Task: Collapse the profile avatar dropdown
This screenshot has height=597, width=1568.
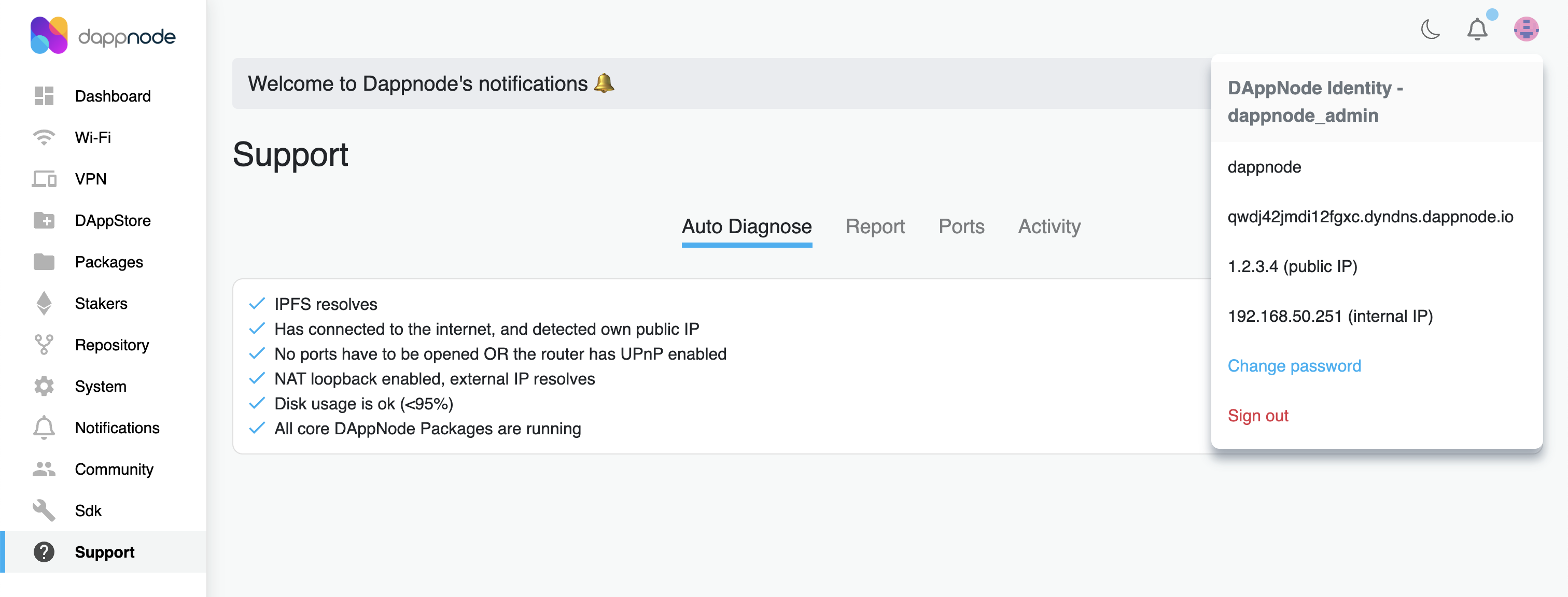Action: click(1526, 29)
